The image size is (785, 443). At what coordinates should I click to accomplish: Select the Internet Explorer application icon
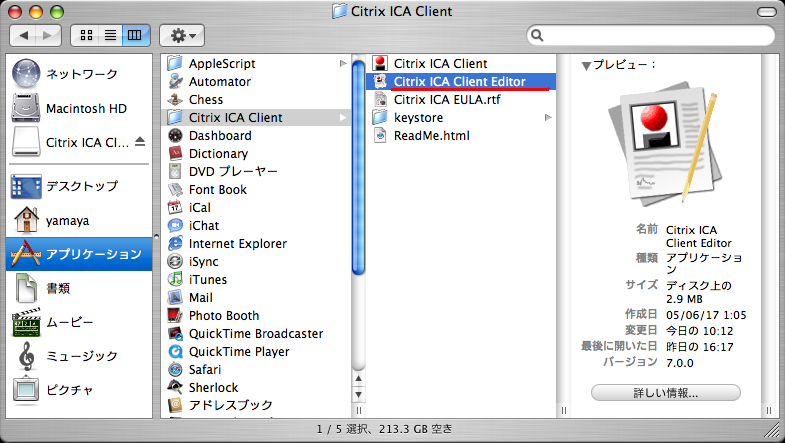pyautogui.click(x=175, y=244)
